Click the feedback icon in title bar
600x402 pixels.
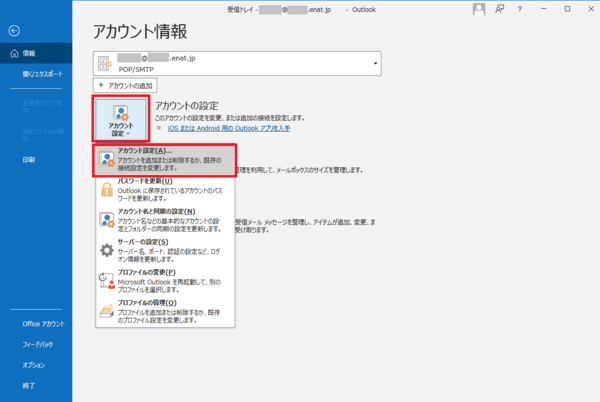[499, 9]
